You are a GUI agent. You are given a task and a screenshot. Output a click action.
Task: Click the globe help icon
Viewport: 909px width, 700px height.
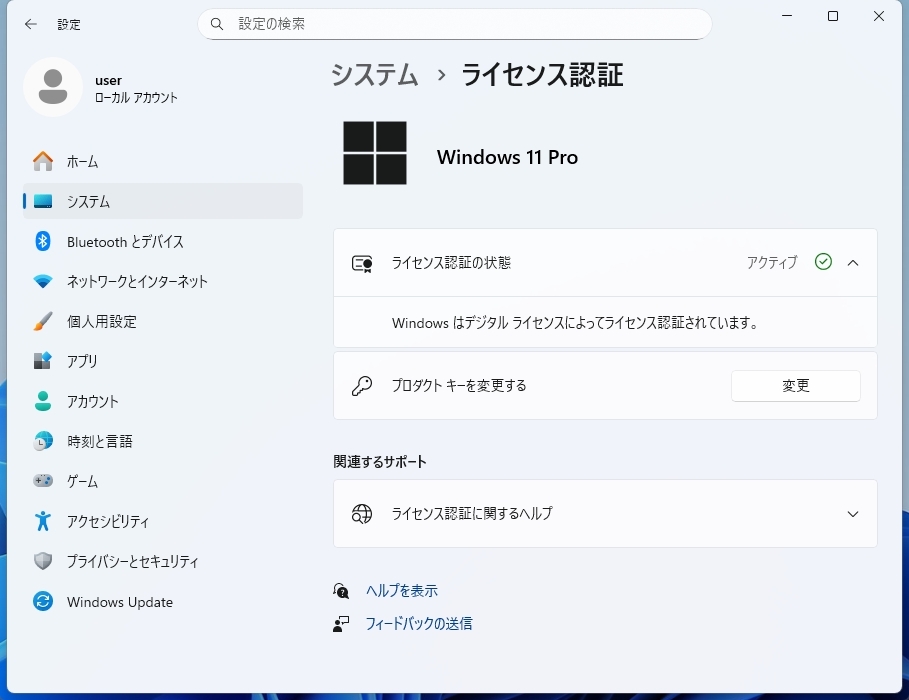click(362, 514)
